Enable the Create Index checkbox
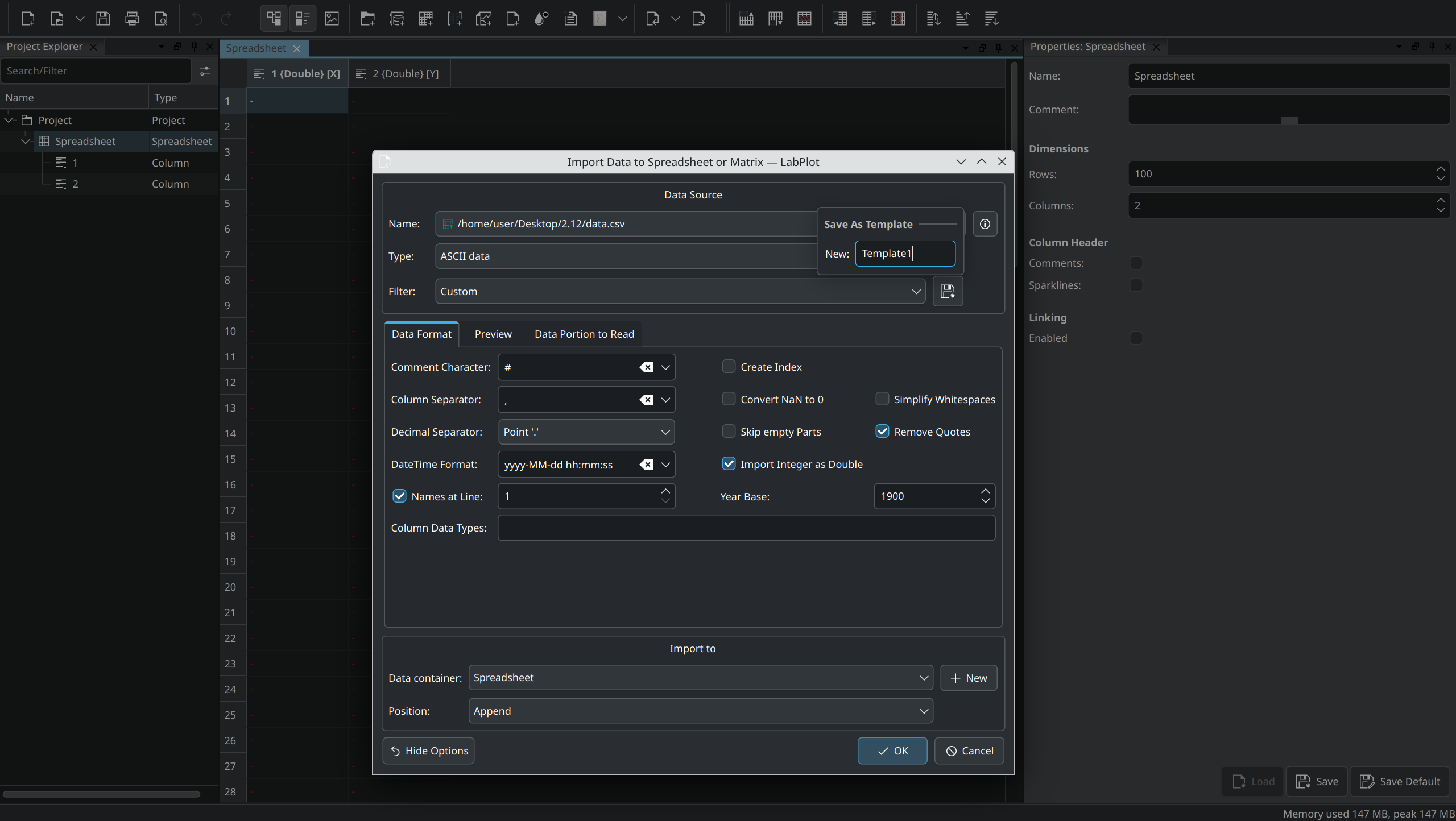This screenshot has height=821, width=1456. 729,366
